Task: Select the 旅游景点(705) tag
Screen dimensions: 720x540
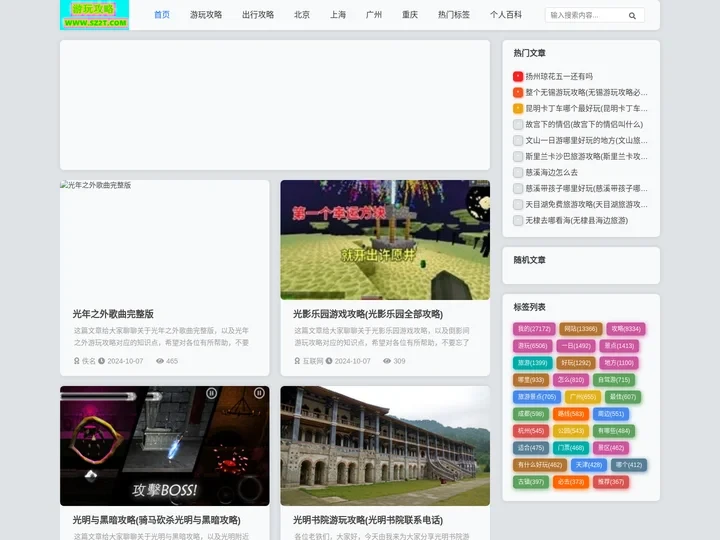Action: 536,397
